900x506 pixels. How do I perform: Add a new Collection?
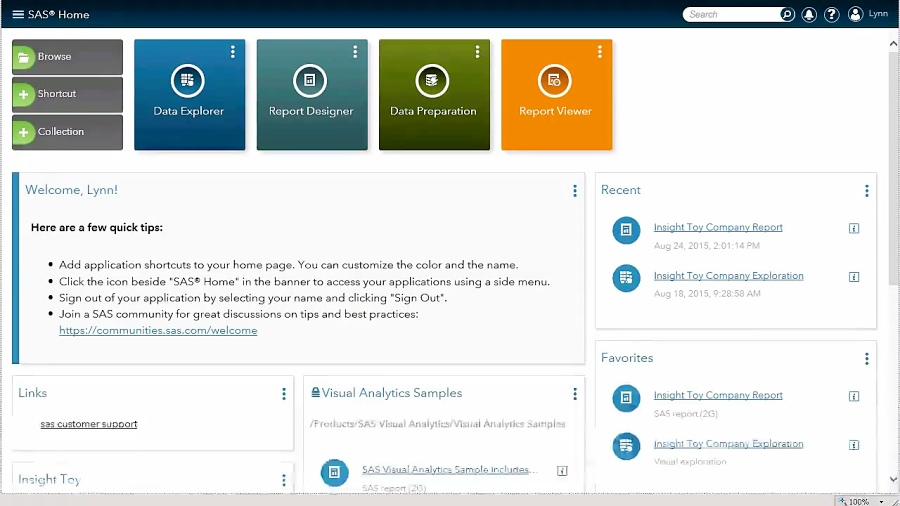[x=67, y=132]
